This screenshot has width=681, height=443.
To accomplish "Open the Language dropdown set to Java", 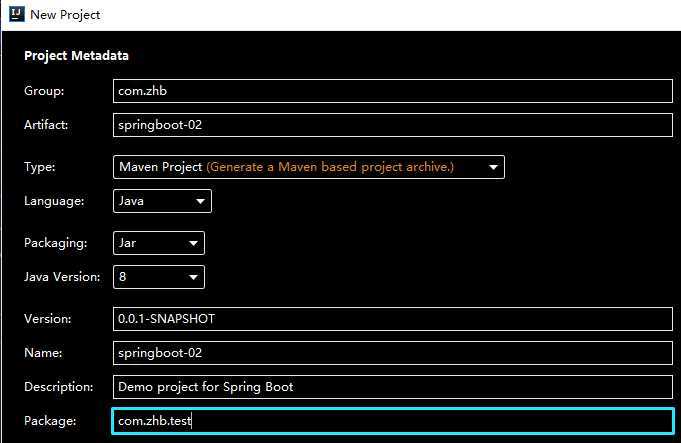I will (x=162, y=201).
